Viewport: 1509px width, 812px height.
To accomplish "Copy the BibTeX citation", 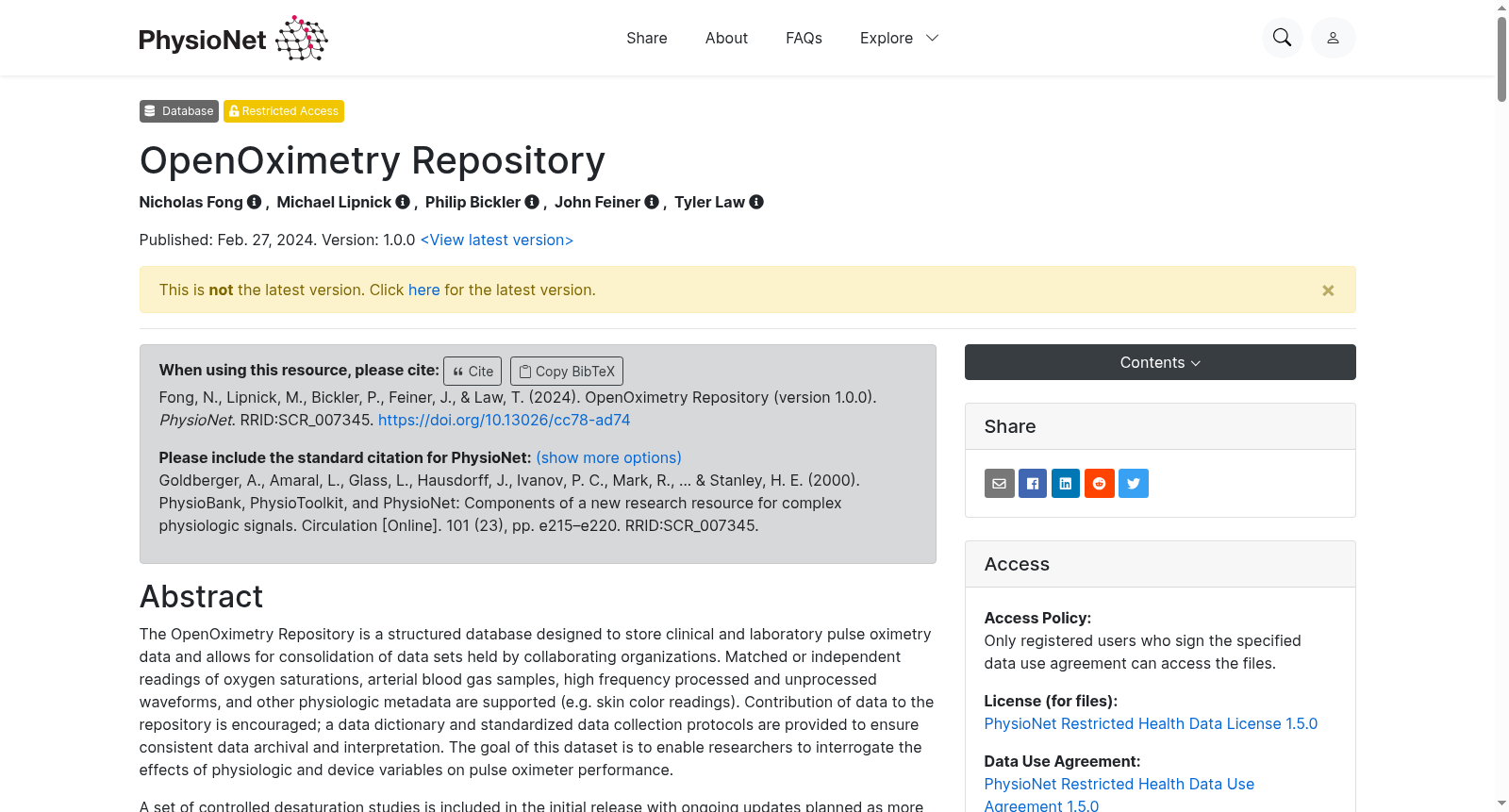I will (567, 371).
